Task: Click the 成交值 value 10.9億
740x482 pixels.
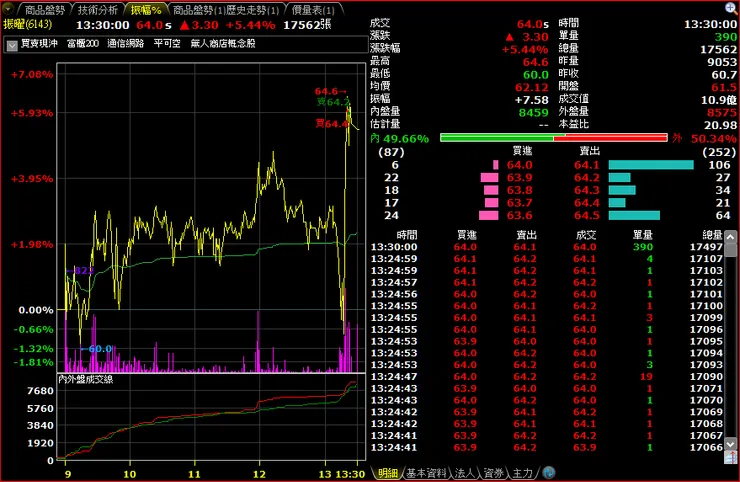Action: 718,100
